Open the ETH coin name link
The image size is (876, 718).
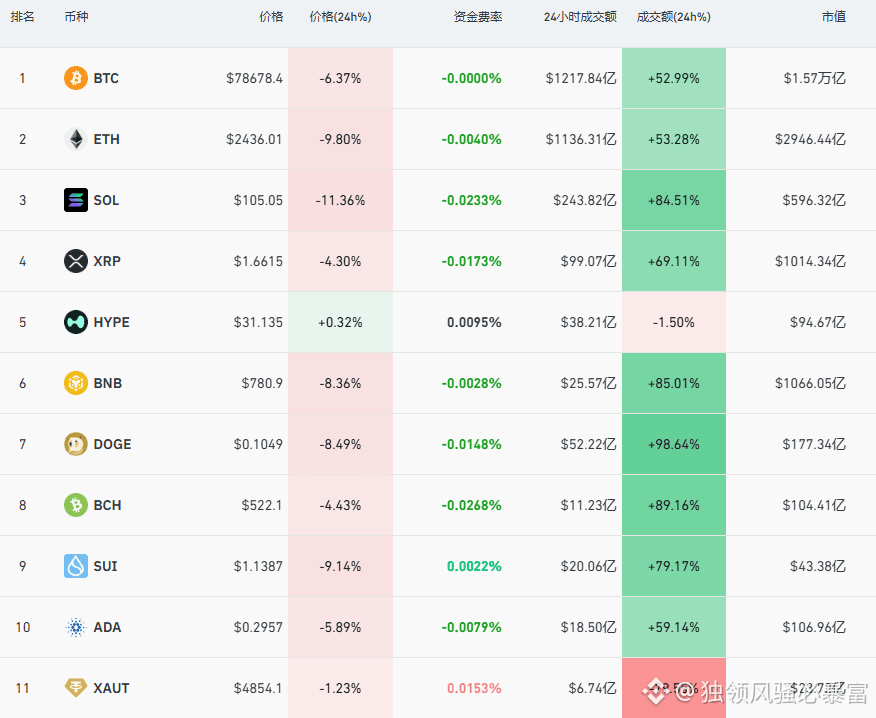click(106, 139)
